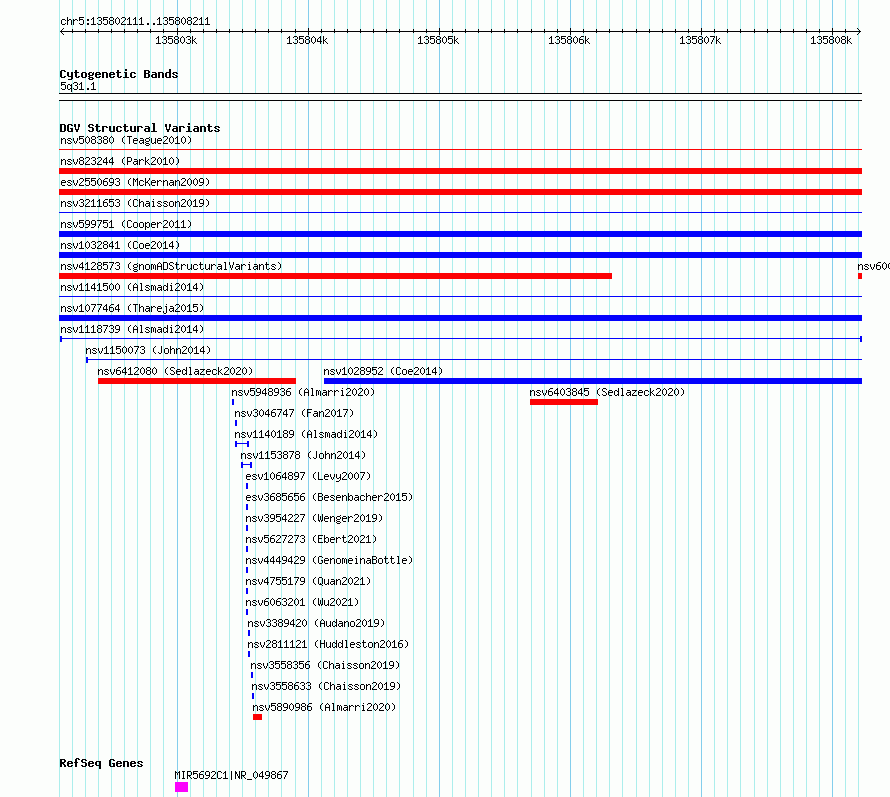Click nsv4449429 (GenomeinaBottle) label
The height and width of the screenshot is (797, 890).
click(x=329, y=560)
